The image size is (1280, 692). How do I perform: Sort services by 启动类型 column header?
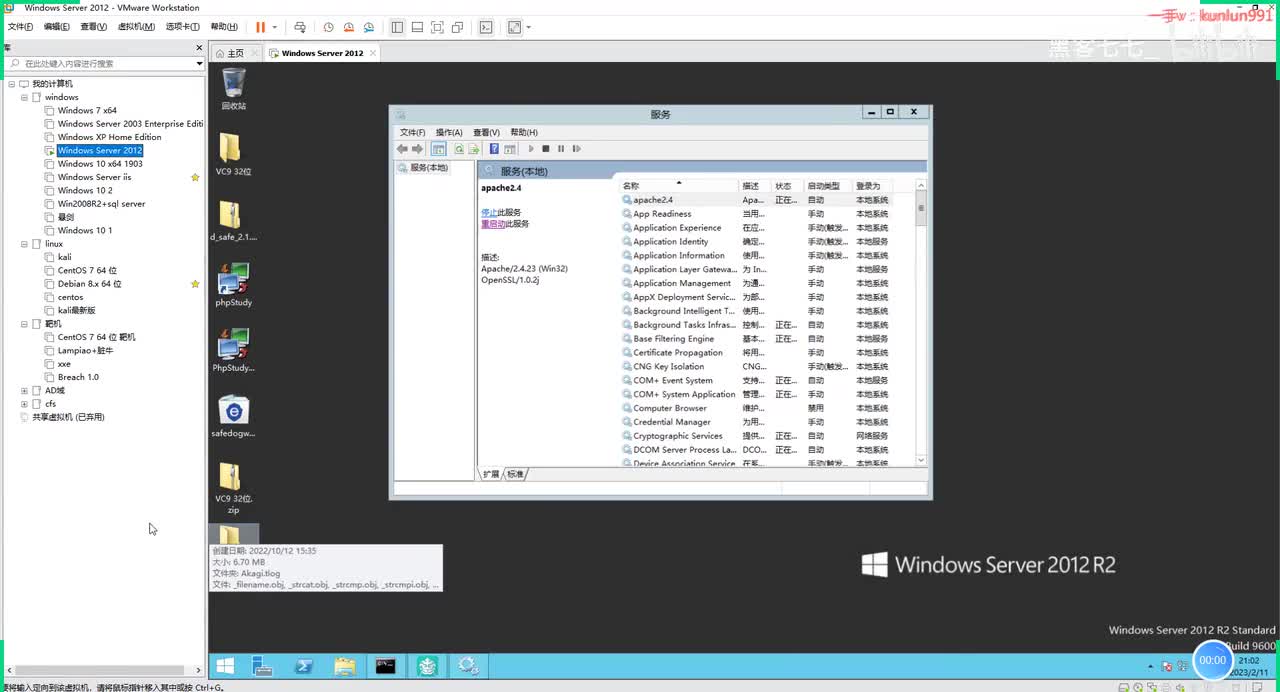click(x=828, y=186)
